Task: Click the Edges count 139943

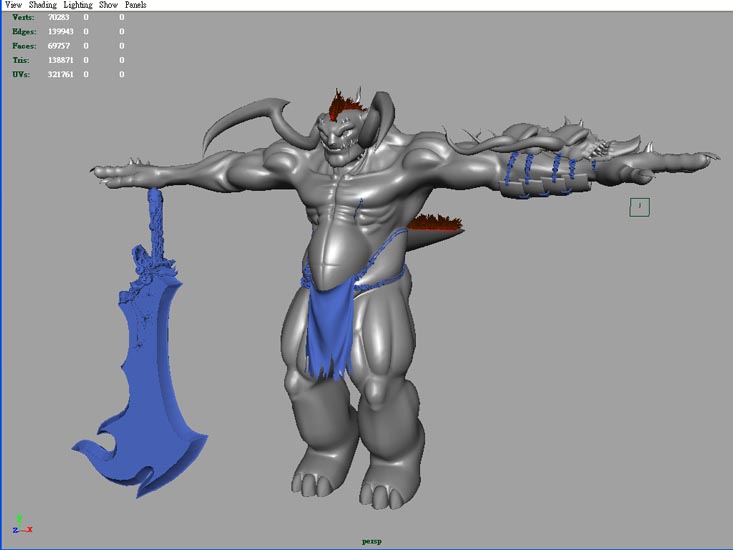Action: [x=61, y=31]
